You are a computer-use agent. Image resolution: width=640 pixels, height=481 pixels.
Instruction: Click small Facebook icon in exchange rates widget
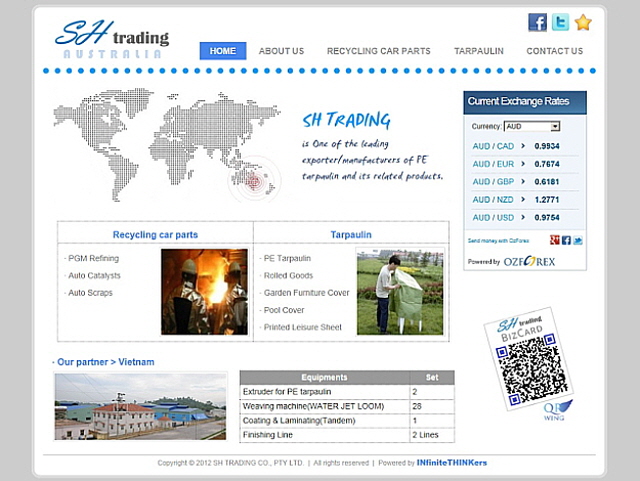coord(566,240)
